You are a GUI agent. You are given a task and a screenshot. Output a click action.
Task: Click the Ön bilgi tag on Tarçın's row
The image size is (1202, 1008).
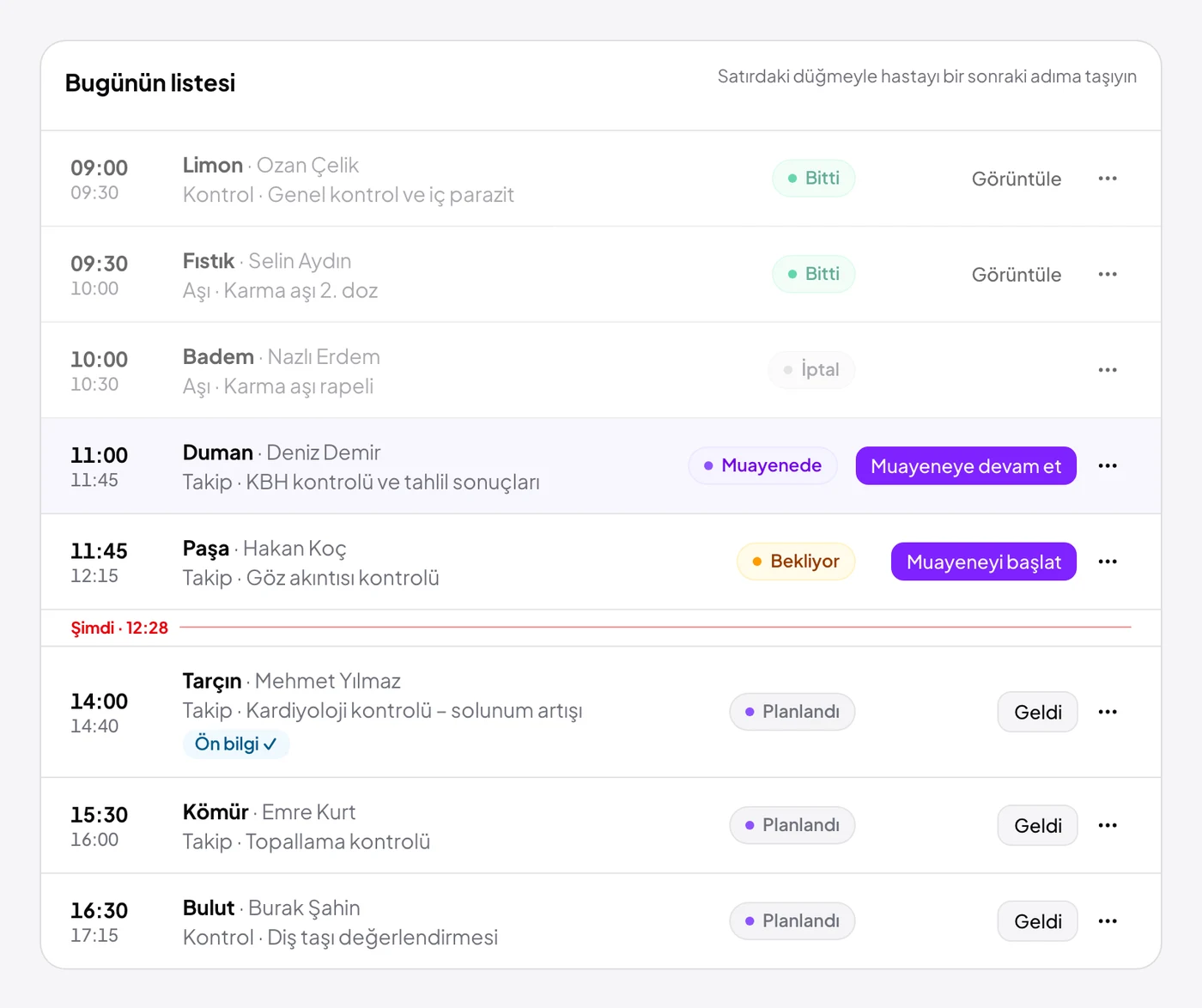coord(236,744)
